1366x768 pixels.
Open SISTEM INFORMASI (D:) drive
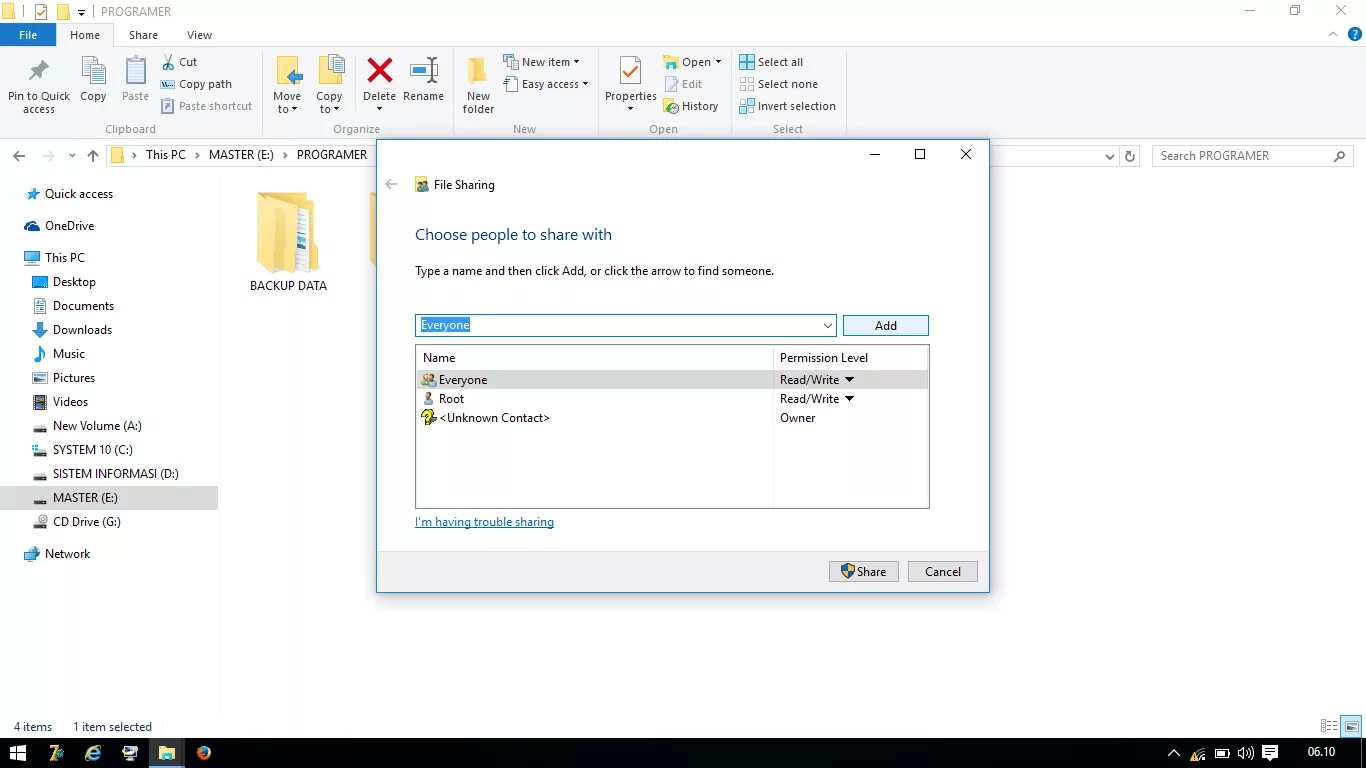pos(115,474)
